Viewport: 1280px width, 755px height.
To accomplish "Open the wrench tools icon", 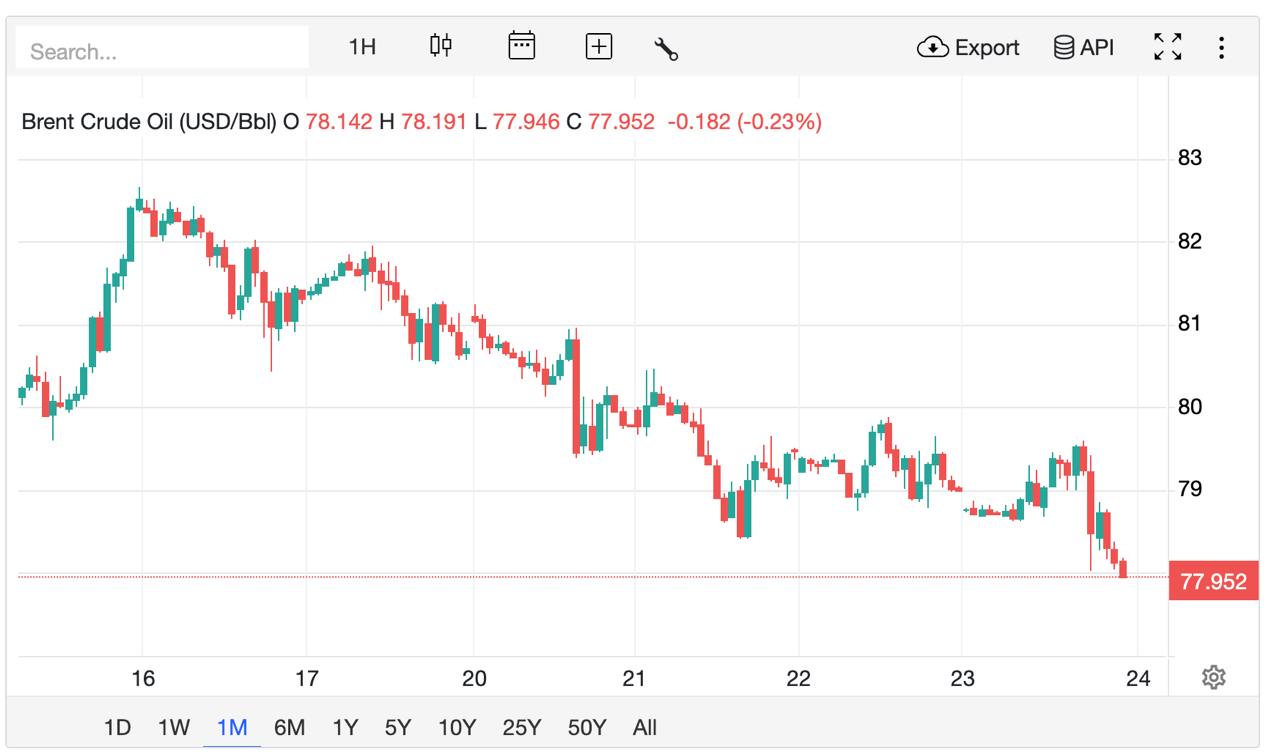I will point(666,48).
